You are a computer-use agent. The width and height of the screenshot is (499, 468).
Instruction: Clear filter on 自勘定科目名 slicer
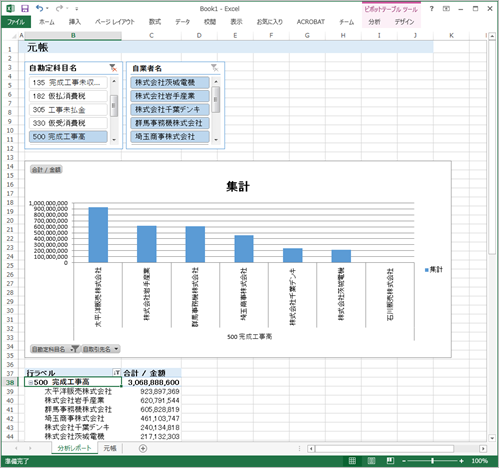click(113, 68)
